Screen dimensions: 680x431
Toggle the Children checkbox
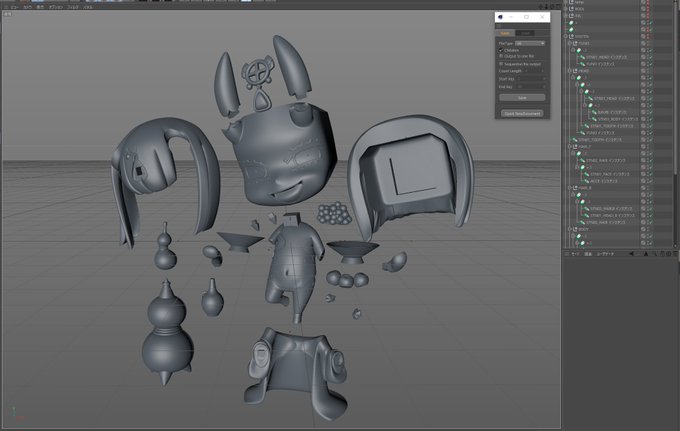coord(500,50)
